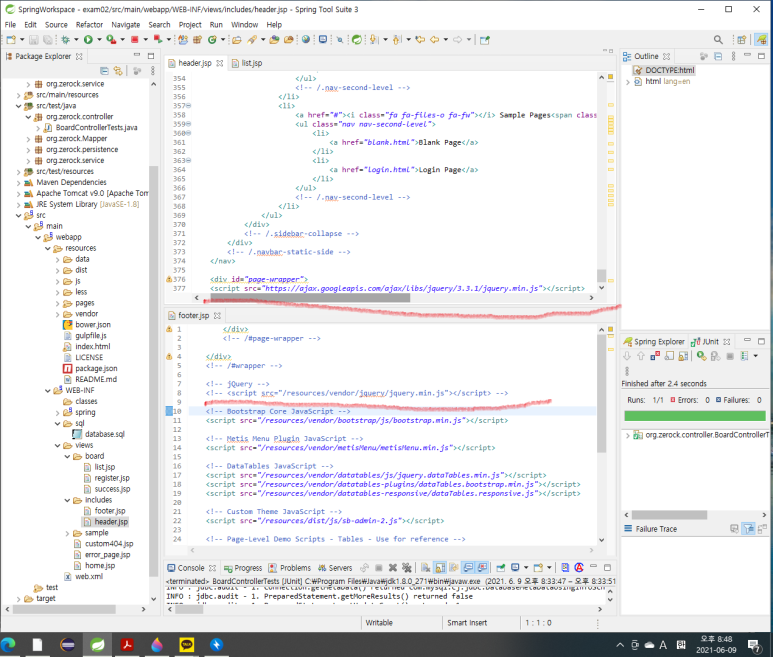
Task: Collapse the WEB-INF folder
Action: 48,391
